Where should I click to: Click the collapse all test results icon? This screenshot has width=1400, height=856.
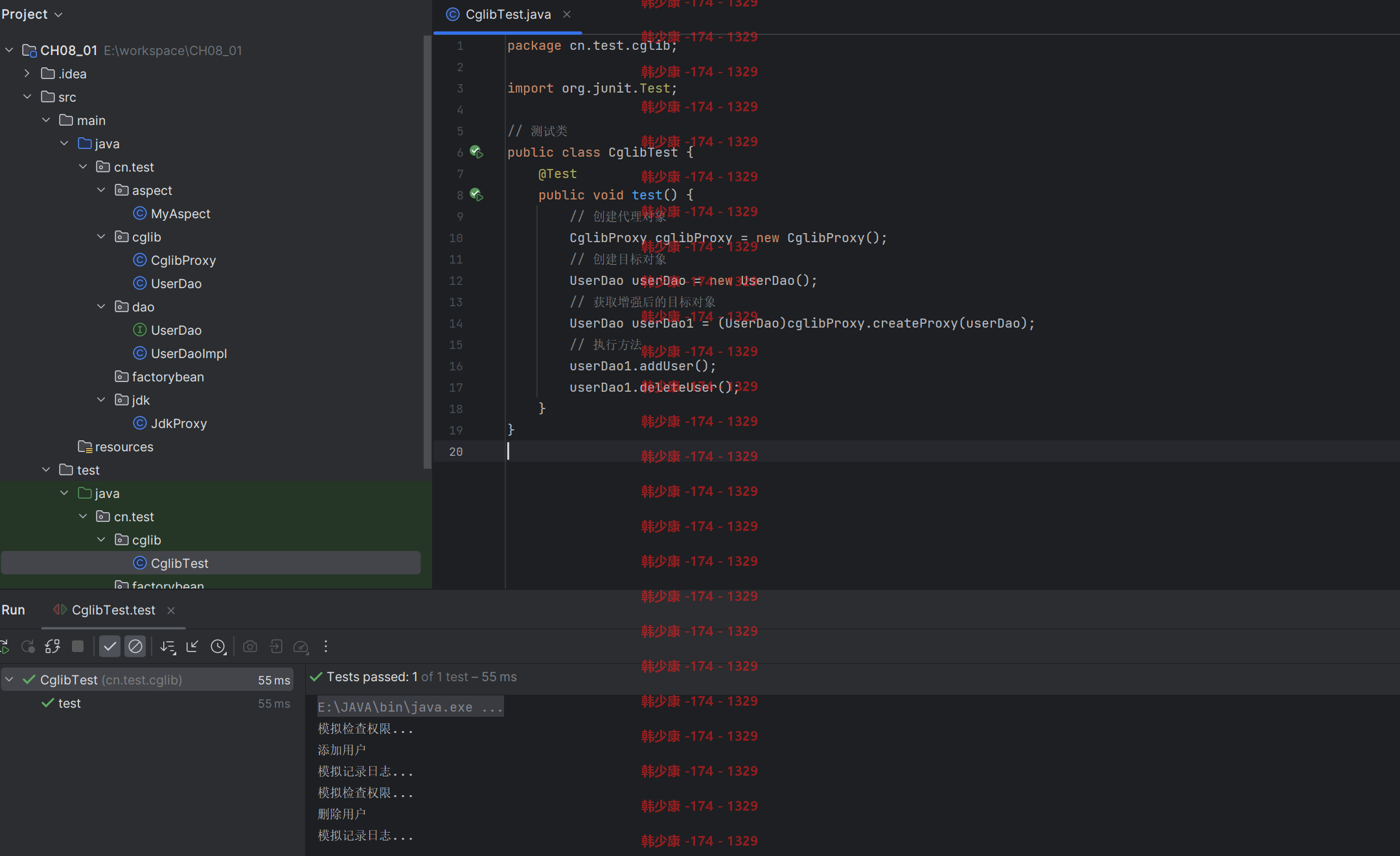pos(192,646)
